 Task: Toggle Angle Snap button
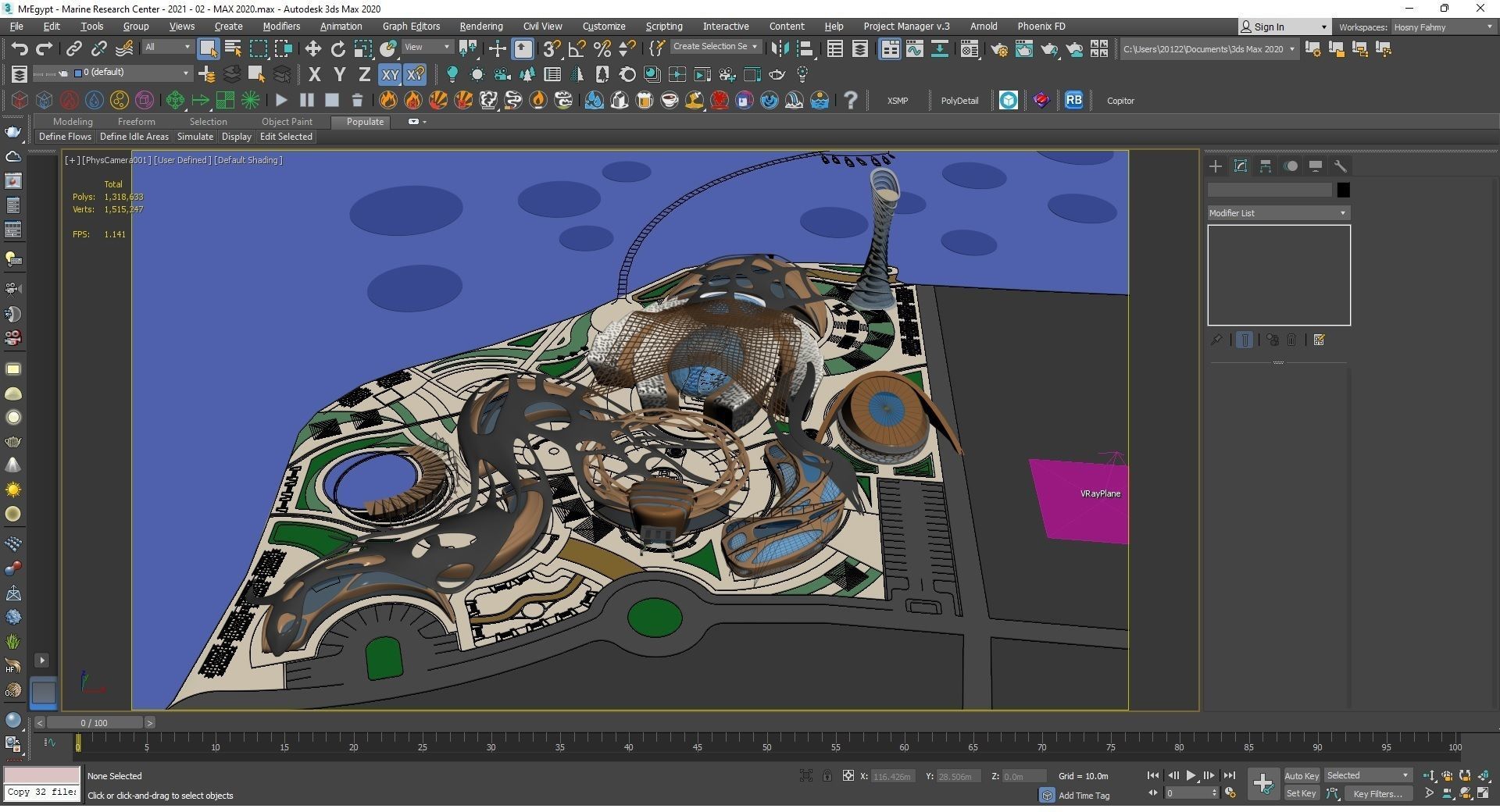tap(577, 49)
